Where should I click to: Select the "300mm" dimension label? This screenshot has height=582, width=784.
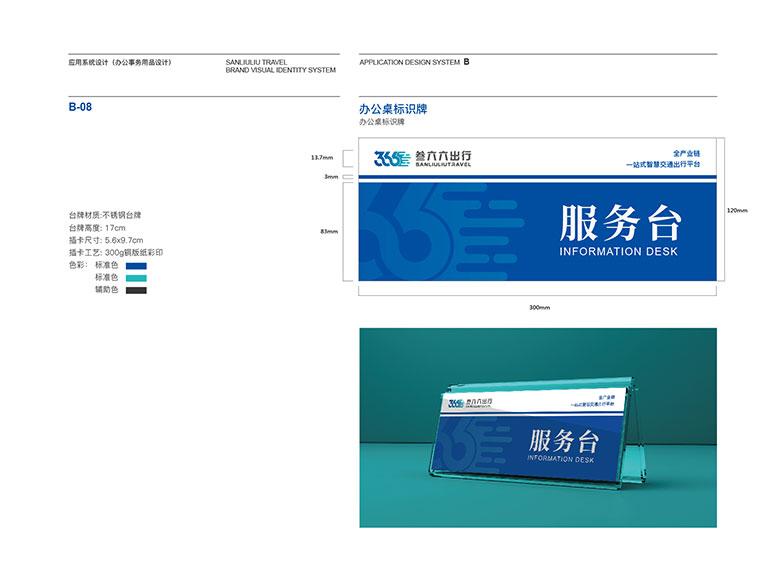pos(540,308)
